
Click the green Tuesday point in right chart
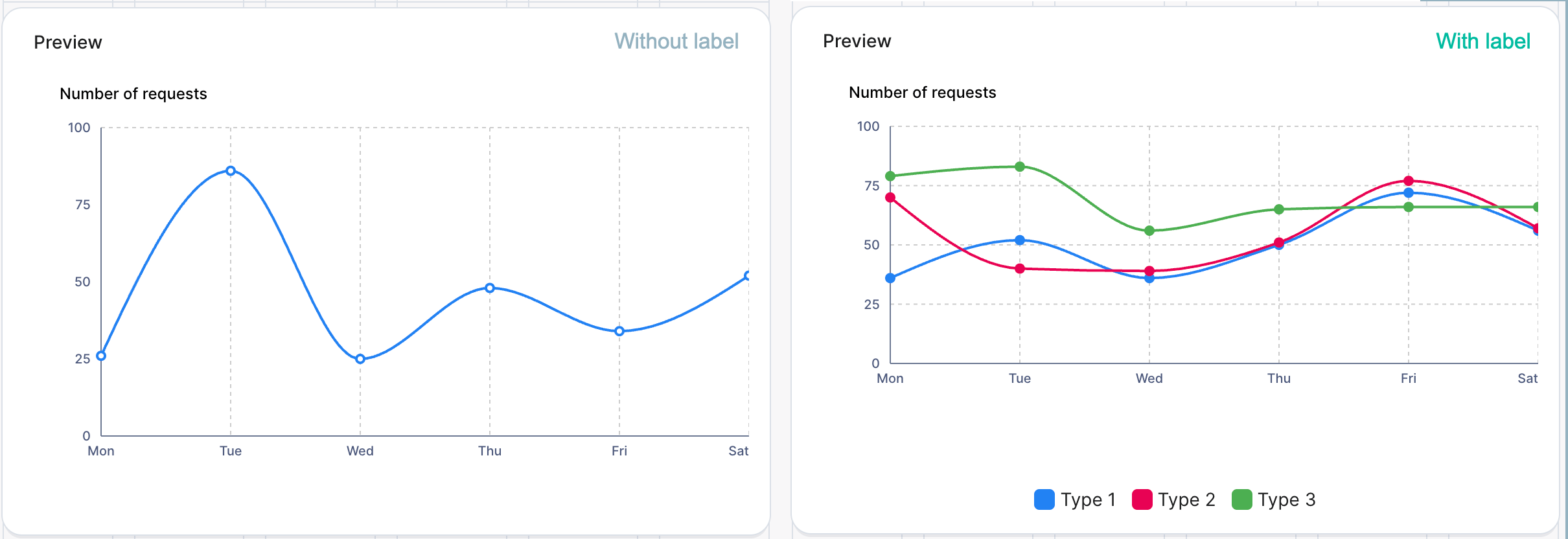[x=1020, y=166]
